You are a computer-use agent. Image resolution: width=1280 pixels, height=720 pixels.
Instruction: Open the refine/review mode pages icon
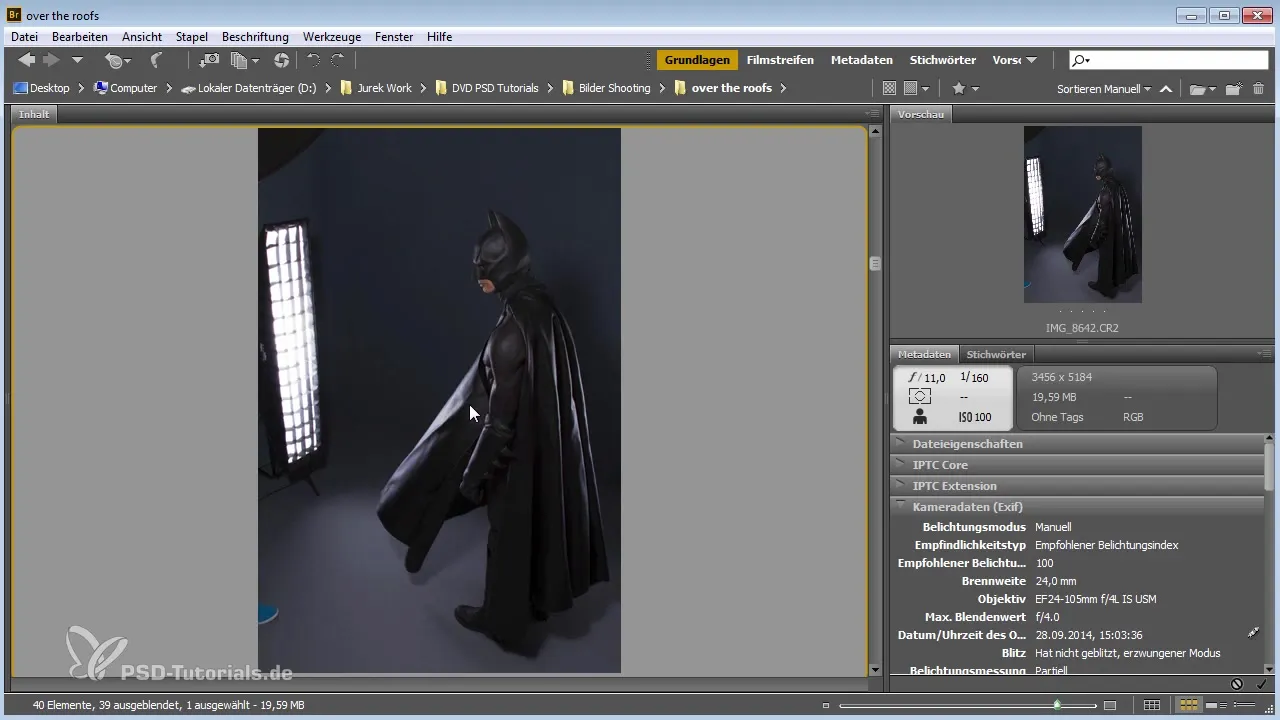point(244,61)
